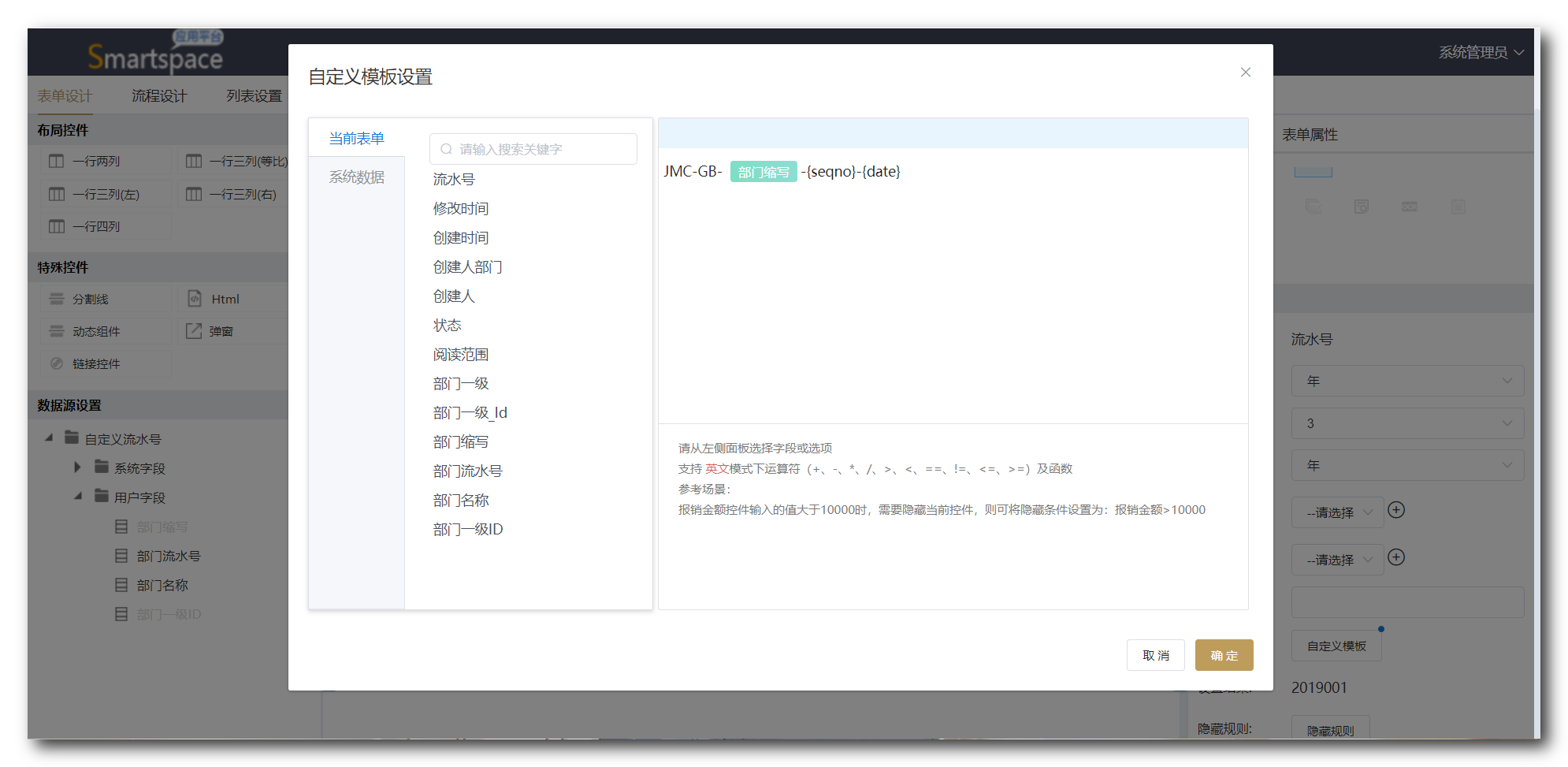Select the 链接控件 link control
1568x767 pixels.
coord(106,363)
